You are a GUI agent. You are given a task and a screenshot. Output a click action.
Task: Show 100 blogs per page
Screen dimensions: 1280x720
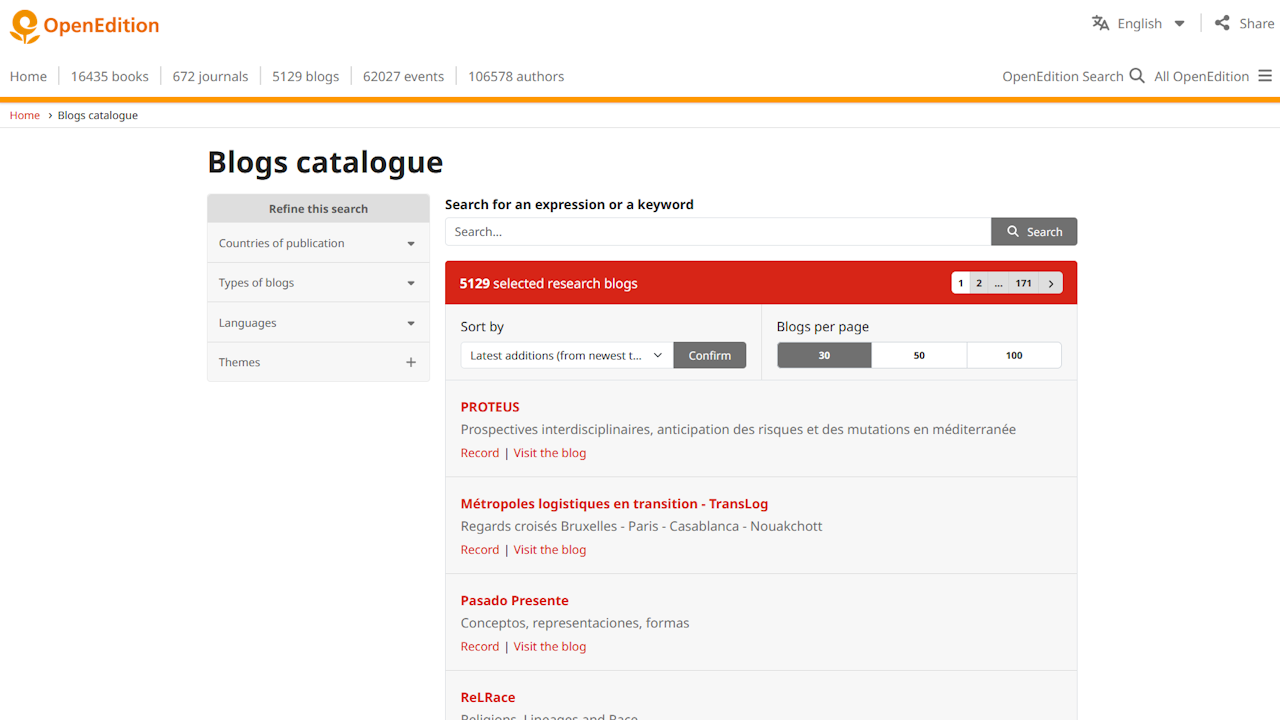1014,355
